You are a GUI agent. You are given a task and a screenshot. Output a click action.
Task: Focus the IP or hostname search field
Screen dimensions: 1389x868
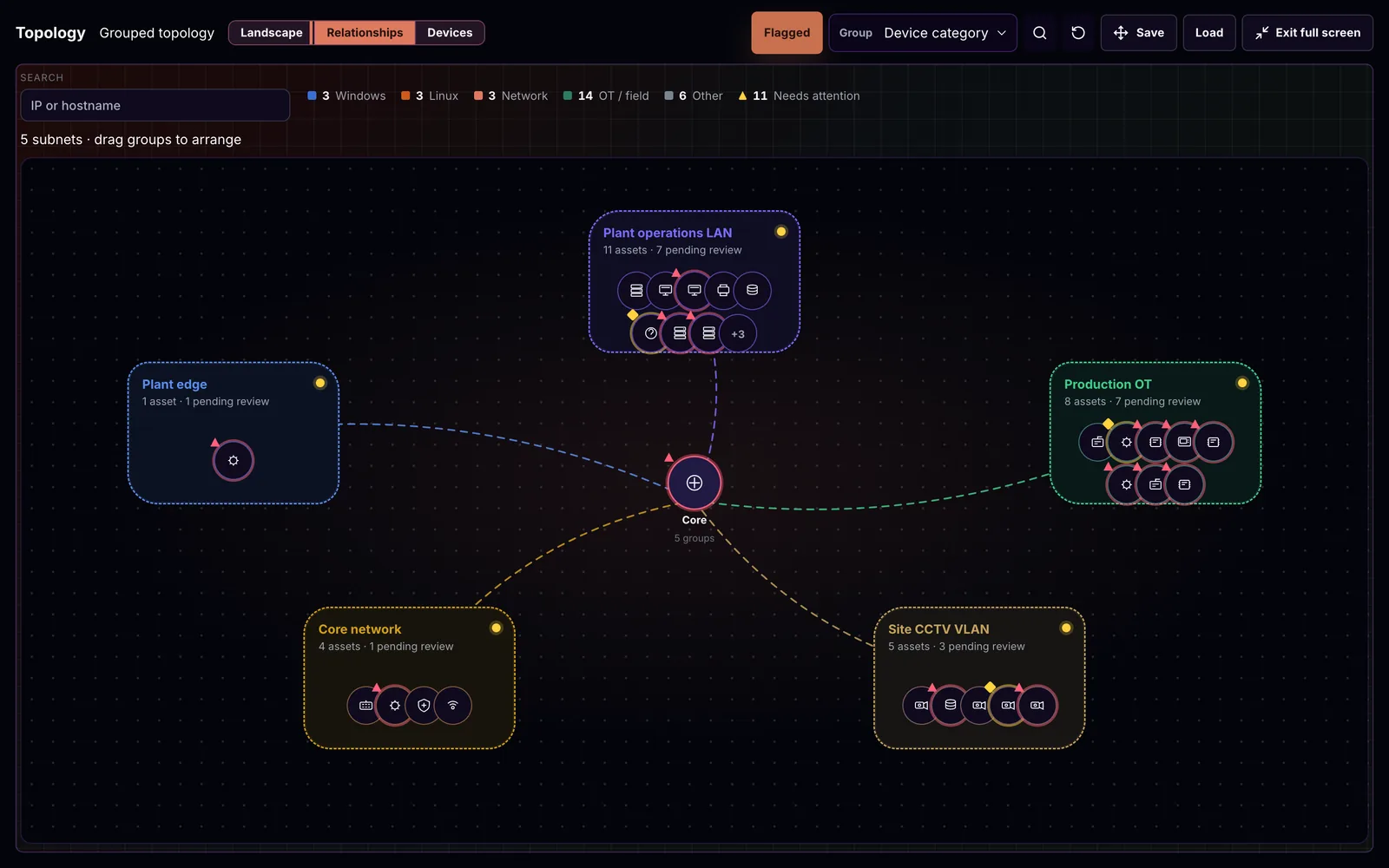click(155, 105)
